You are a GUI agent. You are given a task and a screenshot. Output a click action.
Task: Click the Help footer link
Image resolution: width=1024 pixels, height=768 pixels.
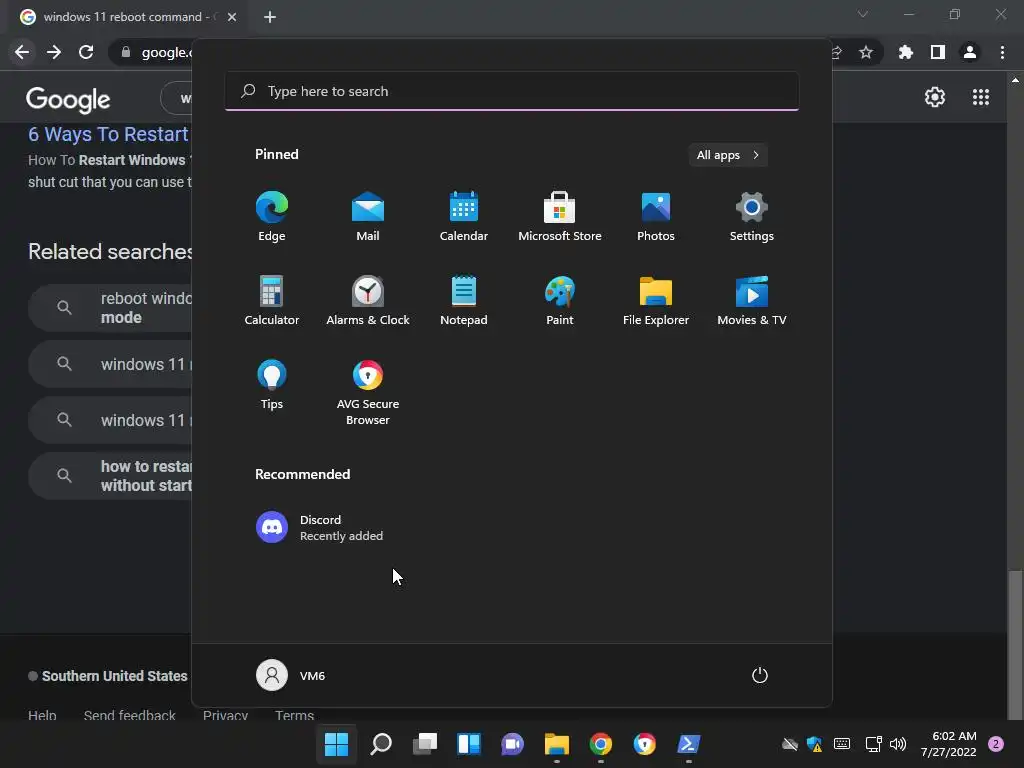click(42, 715)
